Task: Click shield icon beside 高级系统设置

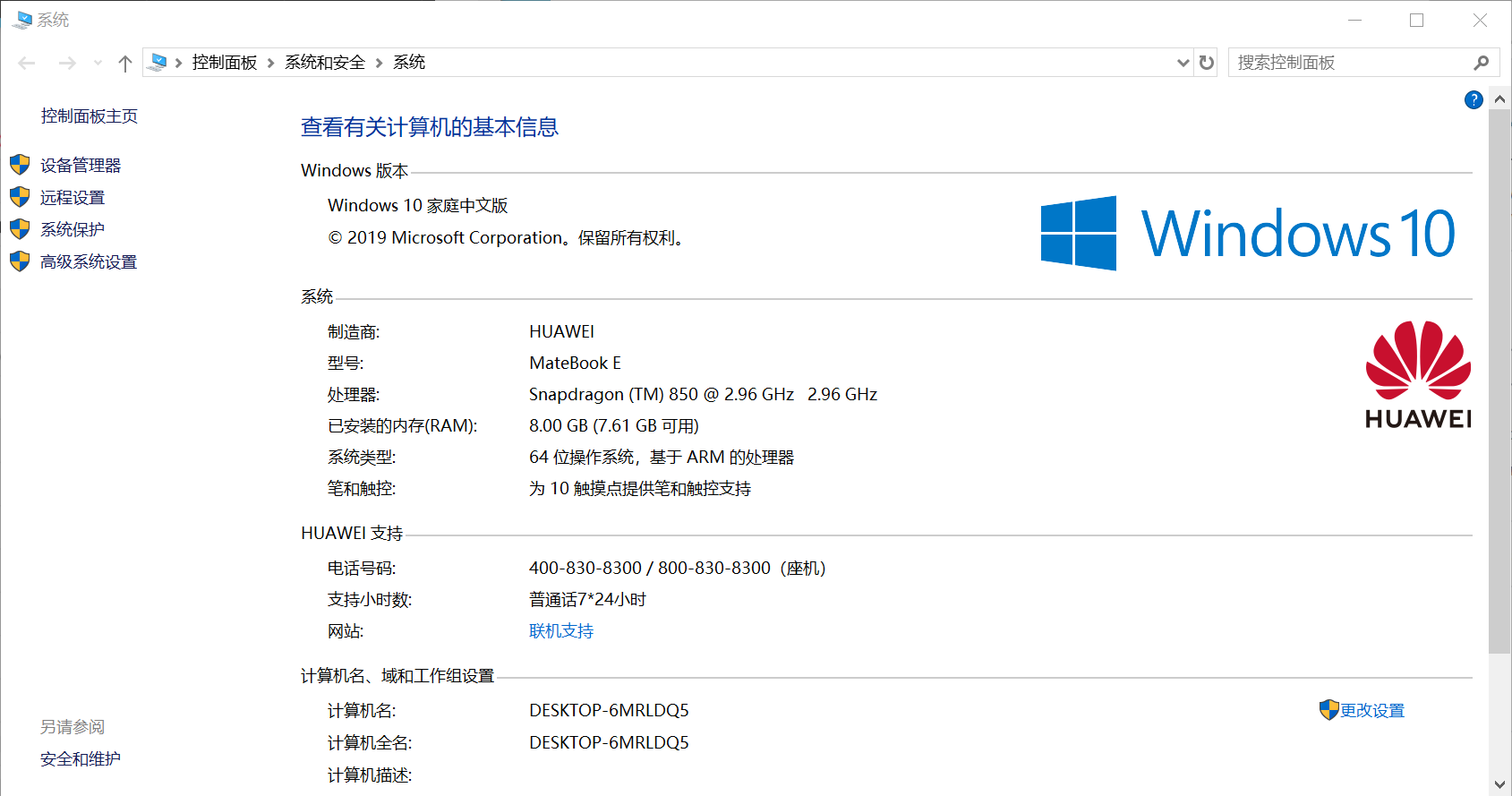Action: point(20,261)
